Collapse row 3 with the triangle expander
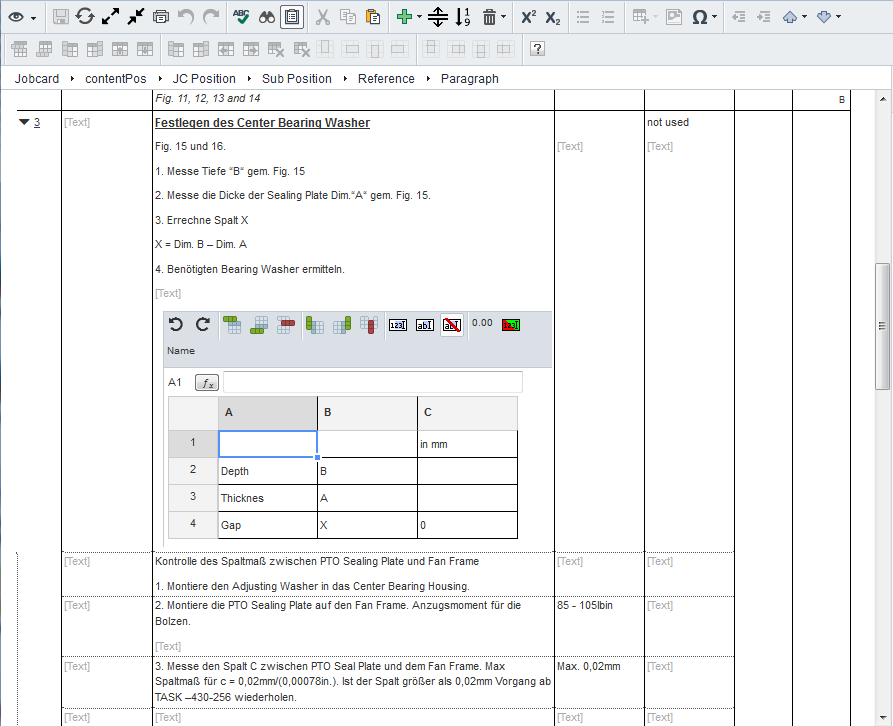 24,122
